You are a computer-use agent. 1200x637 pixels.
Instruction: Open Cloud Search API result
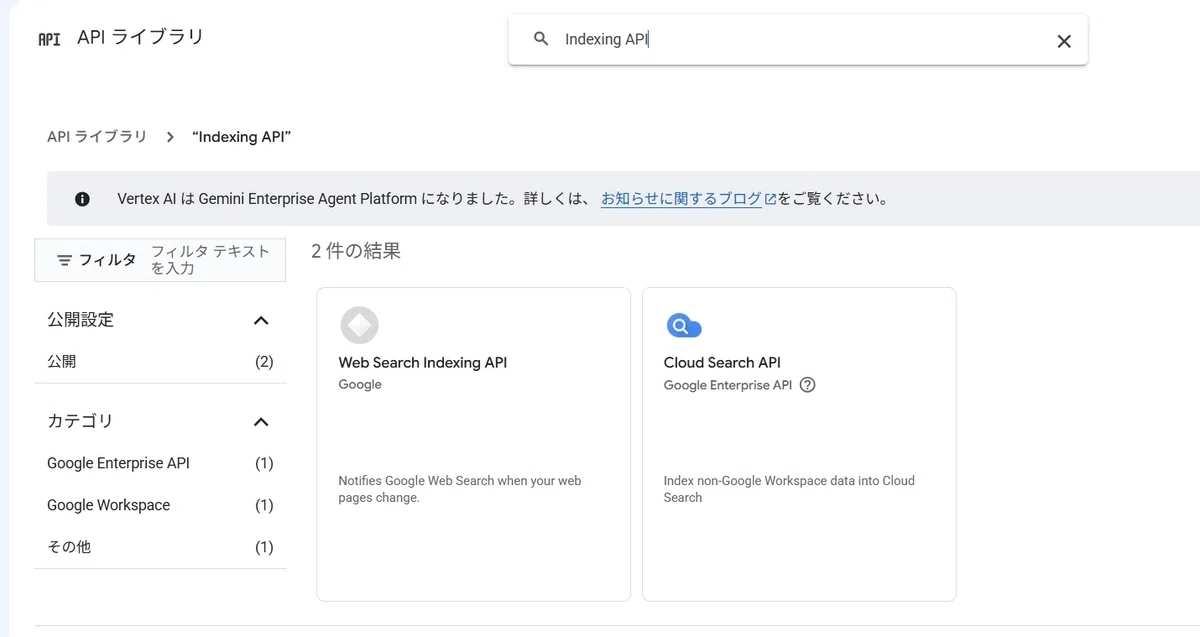pos(799,444)
